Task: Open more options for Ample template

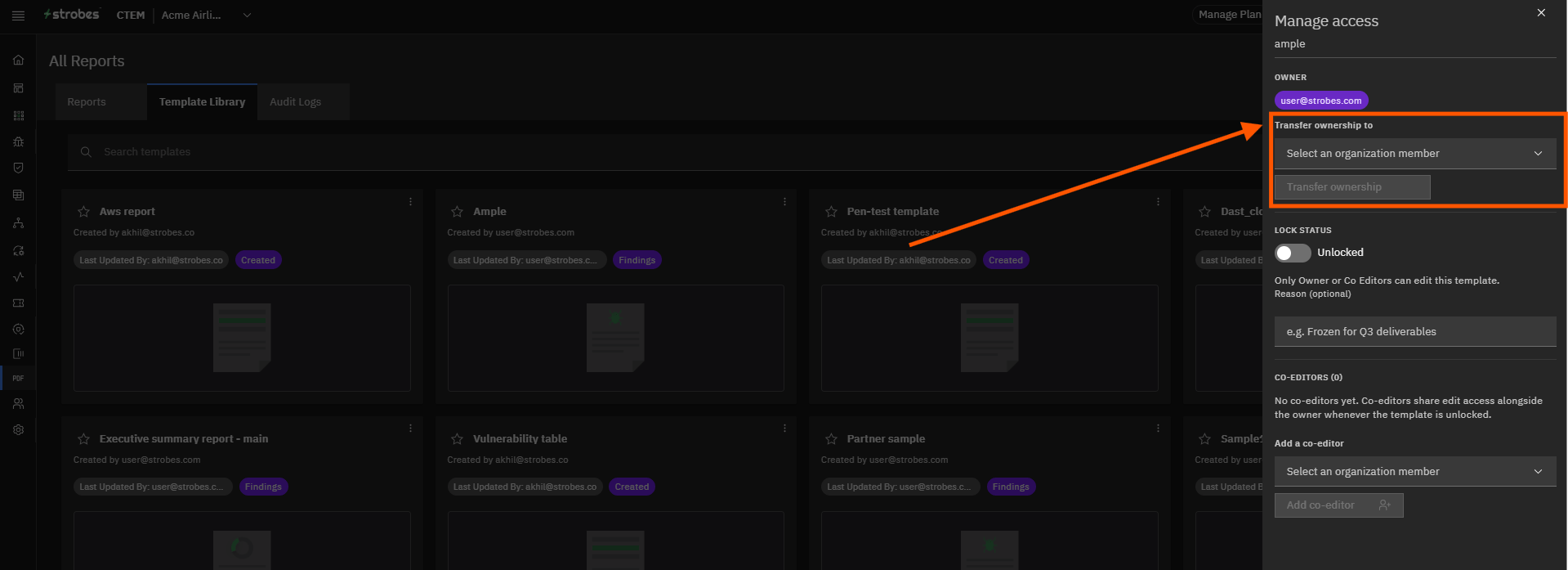Action: [784, 201]
